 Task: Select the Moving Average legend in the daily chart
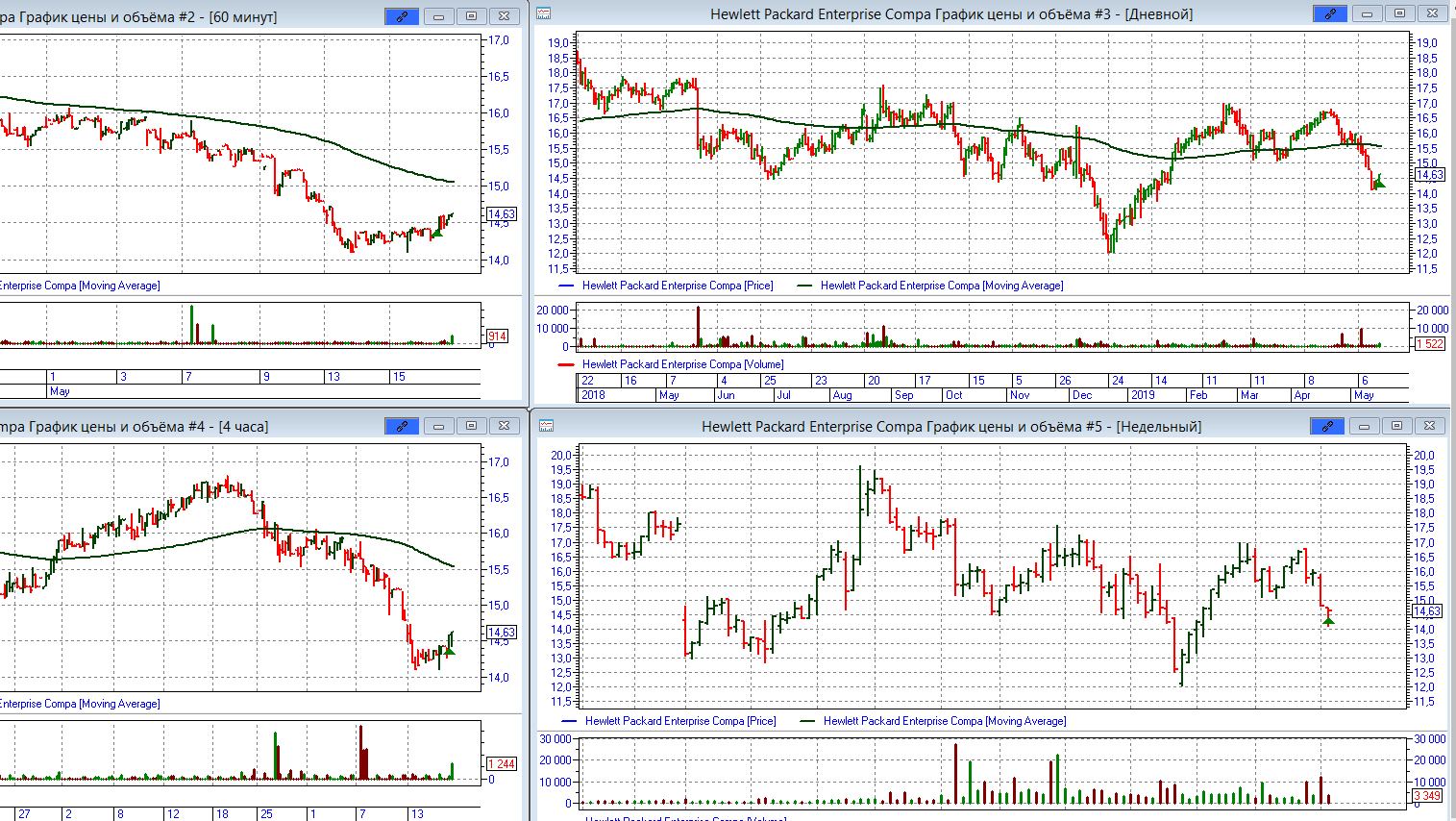click(x=941, y=286)
